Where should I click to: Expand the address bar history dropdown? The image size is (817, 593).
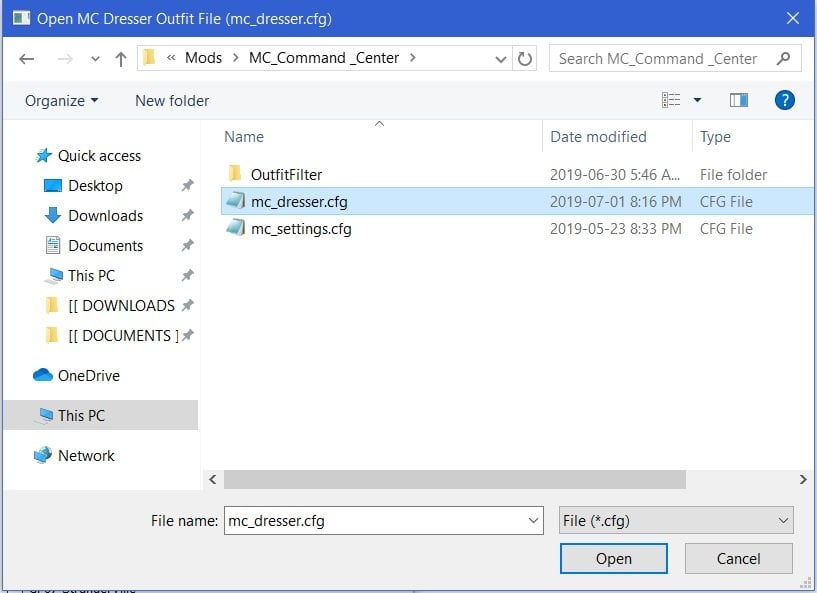click(500, 59)
